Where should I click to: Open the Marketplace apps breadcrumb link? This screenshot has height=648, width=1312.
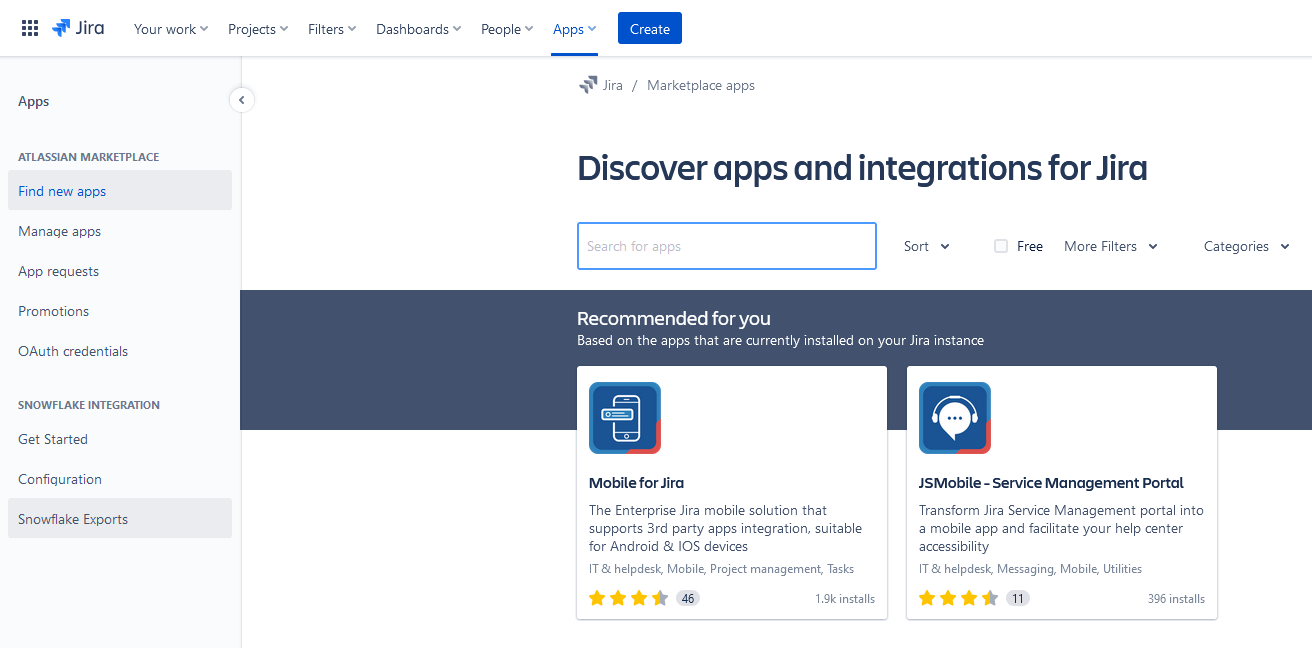(x=701, y=85)
